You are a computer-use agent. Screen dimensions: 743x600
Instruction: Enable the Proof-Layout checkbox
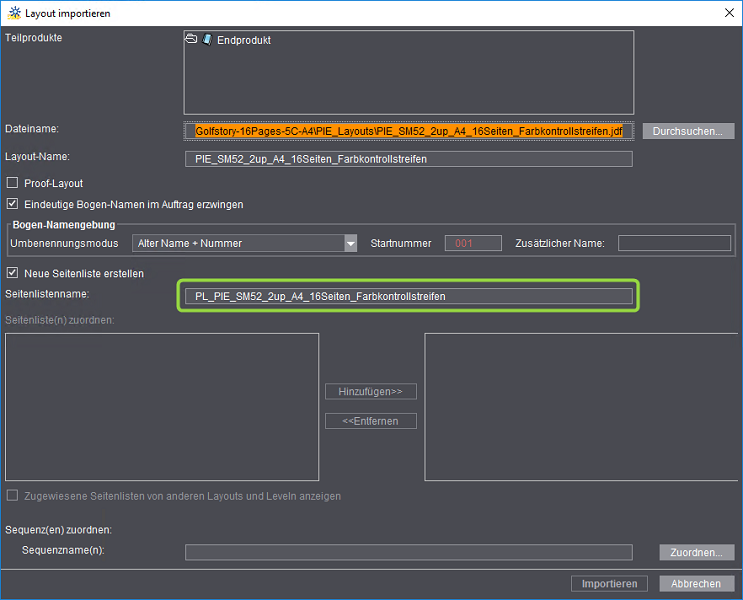pos(13,183)
